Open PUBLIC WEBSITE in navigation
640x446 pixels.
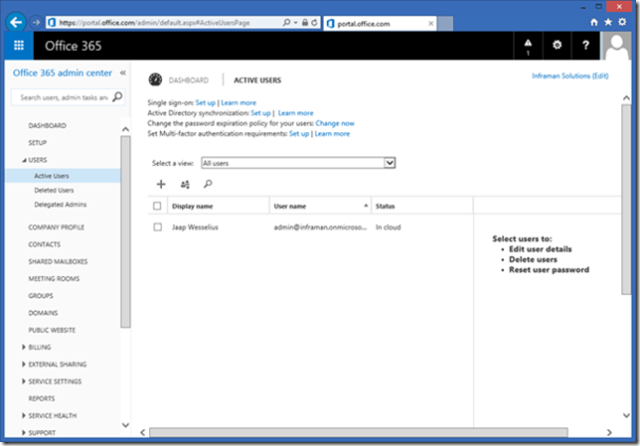coord(52,330)
